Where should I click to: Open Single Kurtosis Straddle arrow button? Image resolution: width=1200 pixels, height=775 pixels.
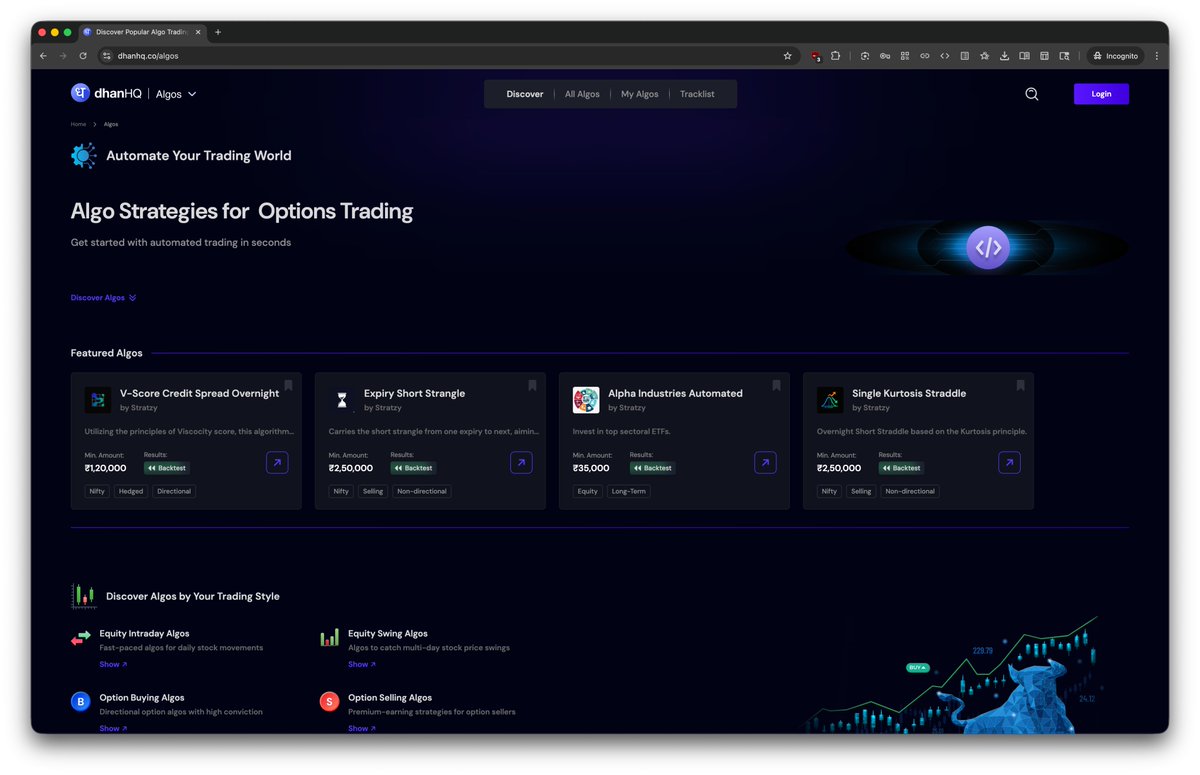point(1009,463)
